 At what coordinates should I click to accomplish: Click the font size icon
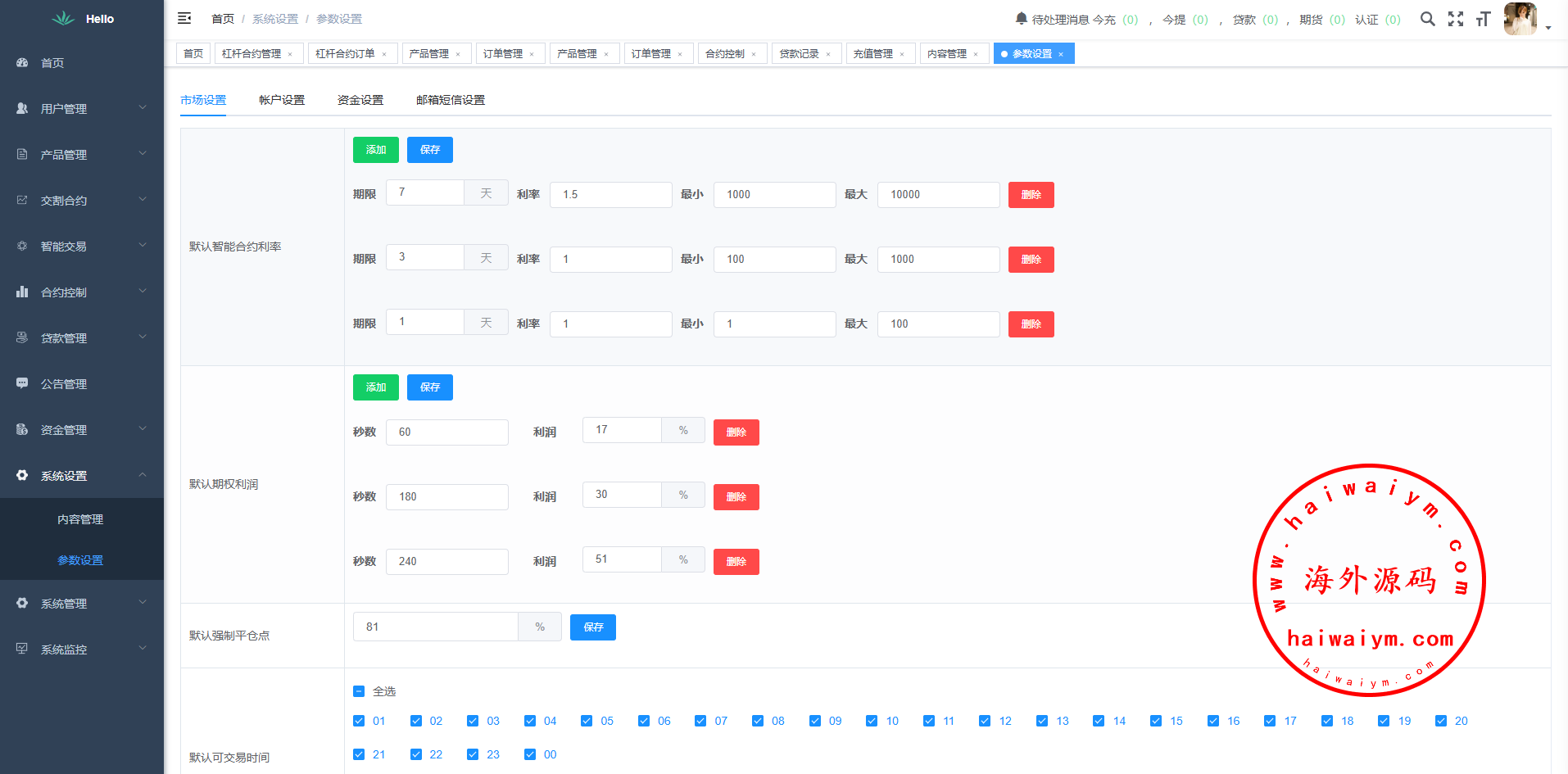click(x=1483, y=19)
